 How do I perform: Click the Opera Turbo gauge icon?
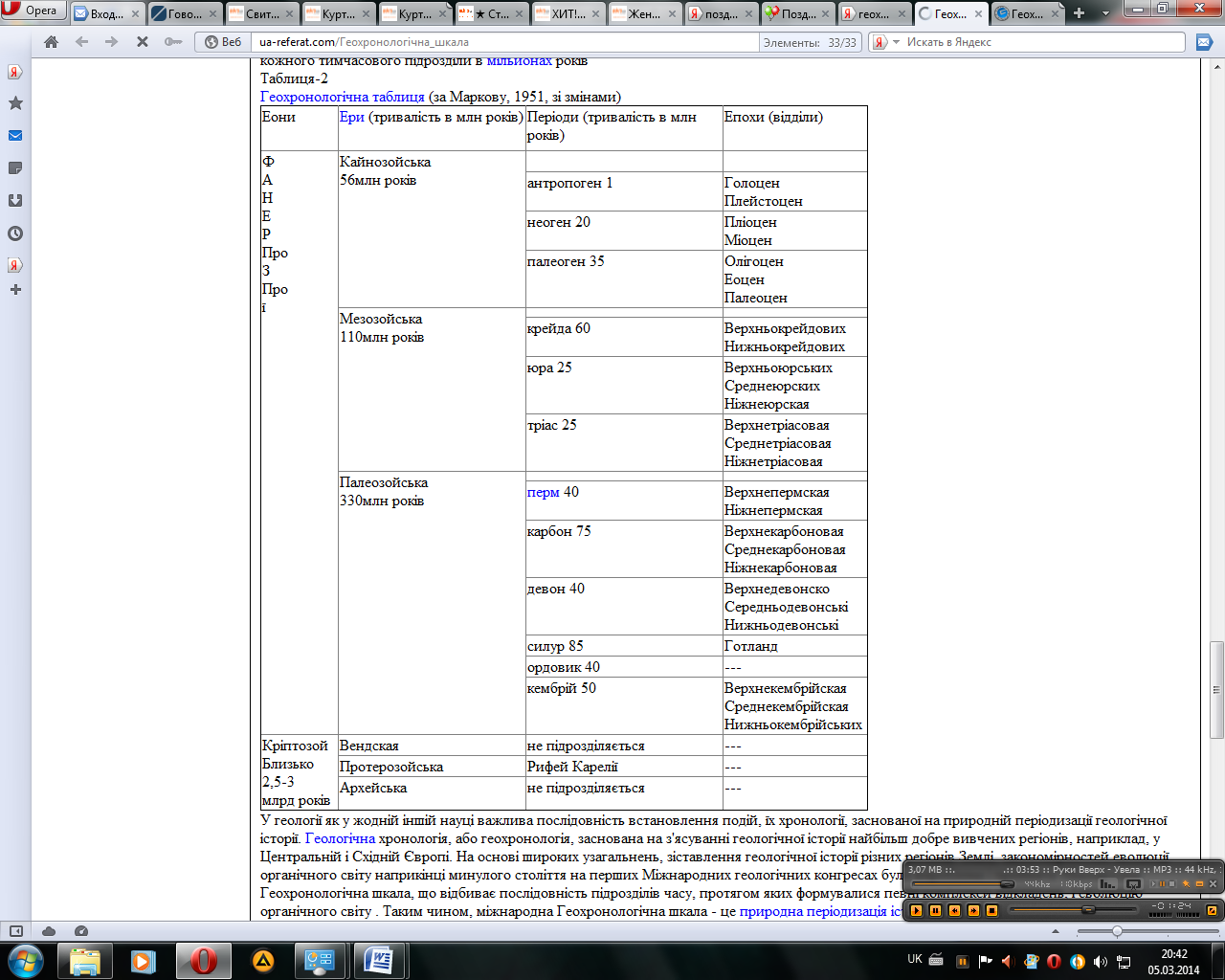click(x=81, y=931)
